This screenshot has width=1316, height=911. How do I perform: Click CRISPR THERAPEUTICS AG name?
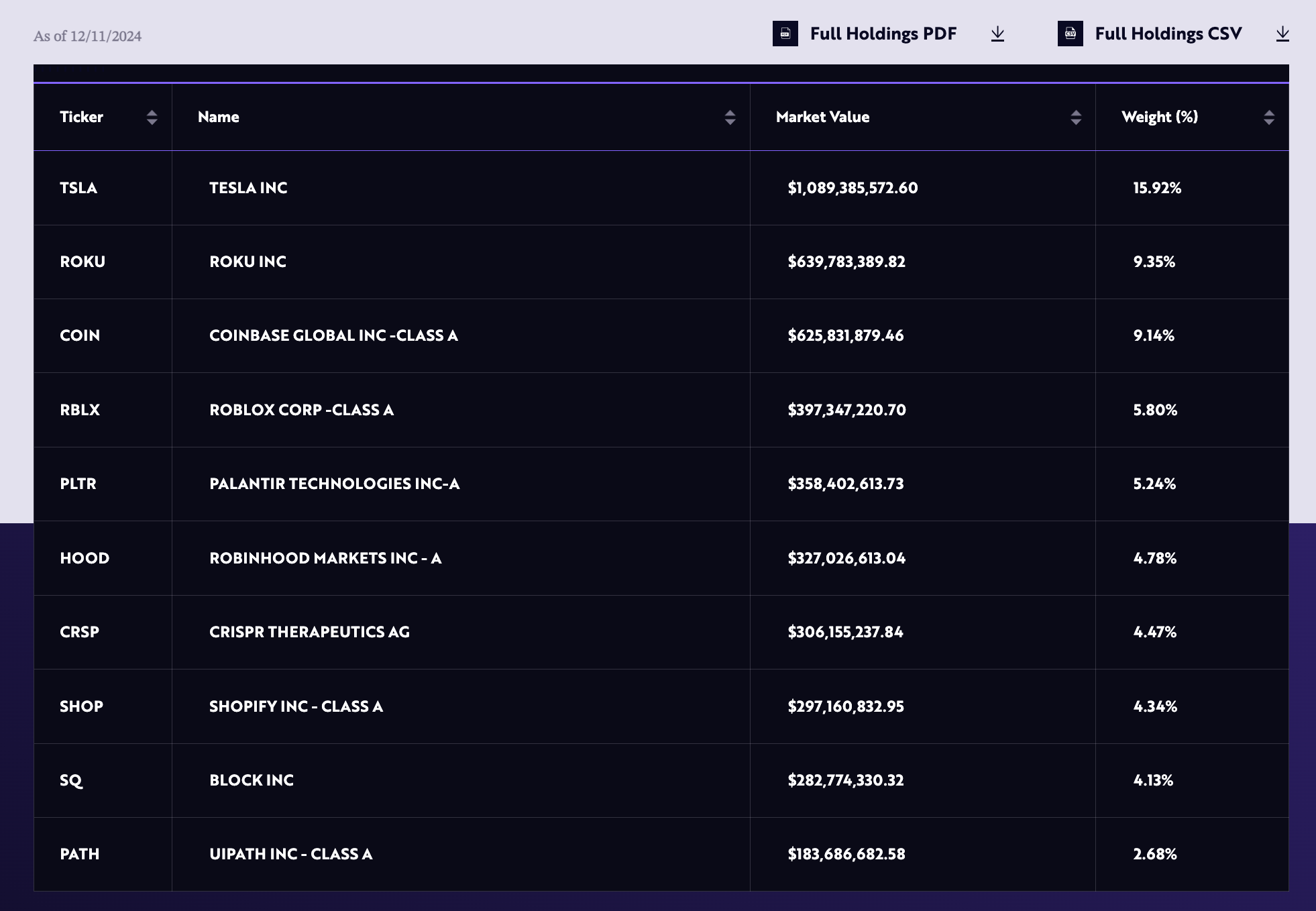tap(309, 632)
